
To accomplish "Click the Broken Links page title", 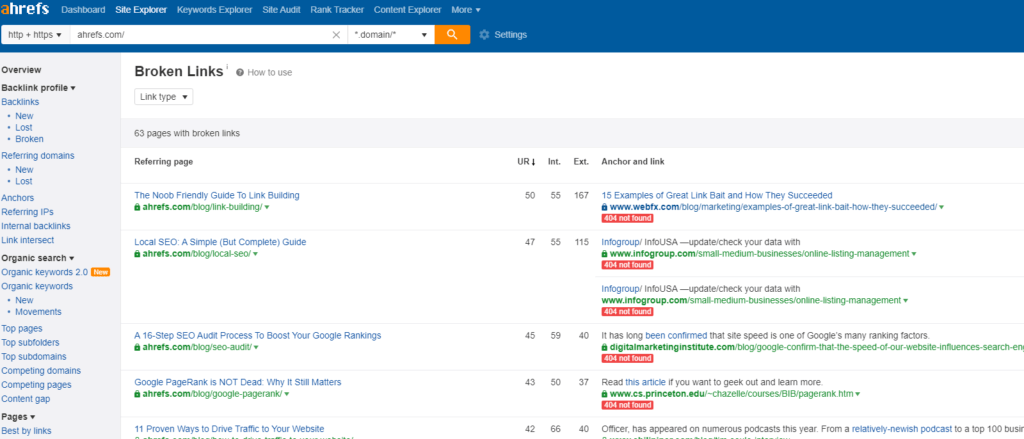I will pos(178,72).
